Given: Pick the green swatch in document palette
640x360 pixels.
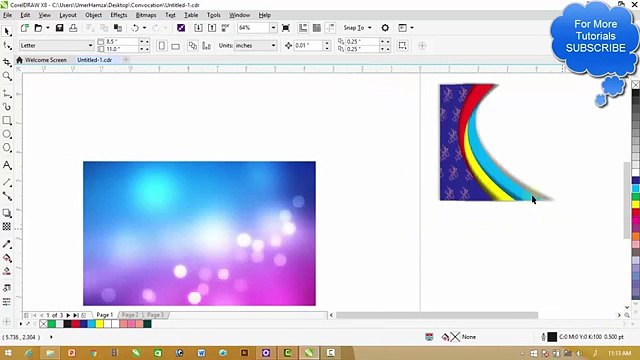Looking at the screenshot, I should 51,324.
